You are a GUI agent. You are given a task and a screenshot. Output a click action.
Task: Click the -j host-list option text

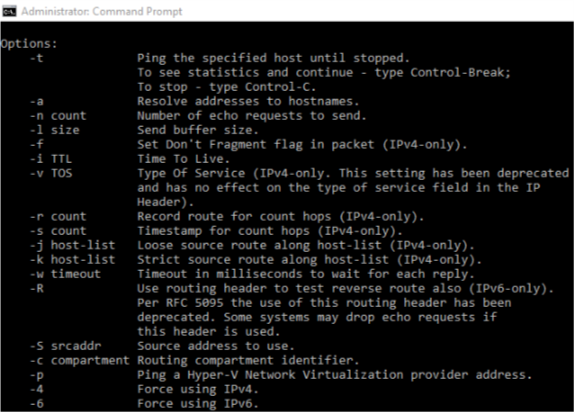72,245
